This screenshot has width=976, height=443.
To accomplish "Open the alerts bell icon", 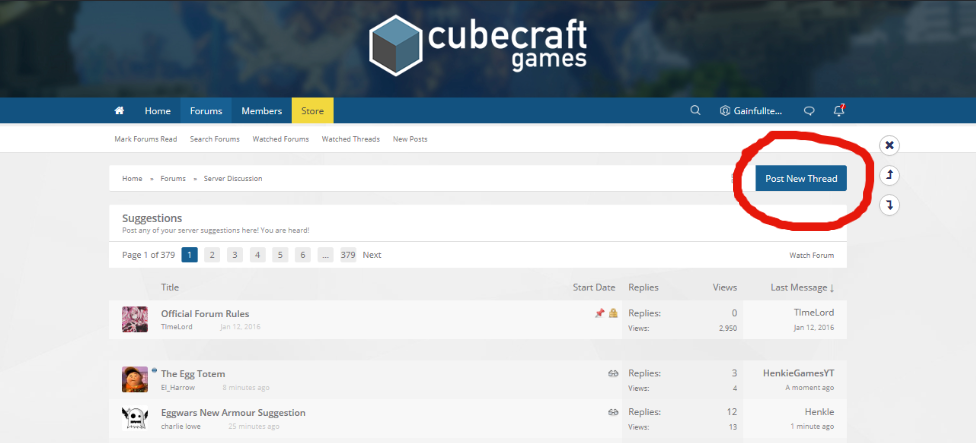I will pos(838,110).
